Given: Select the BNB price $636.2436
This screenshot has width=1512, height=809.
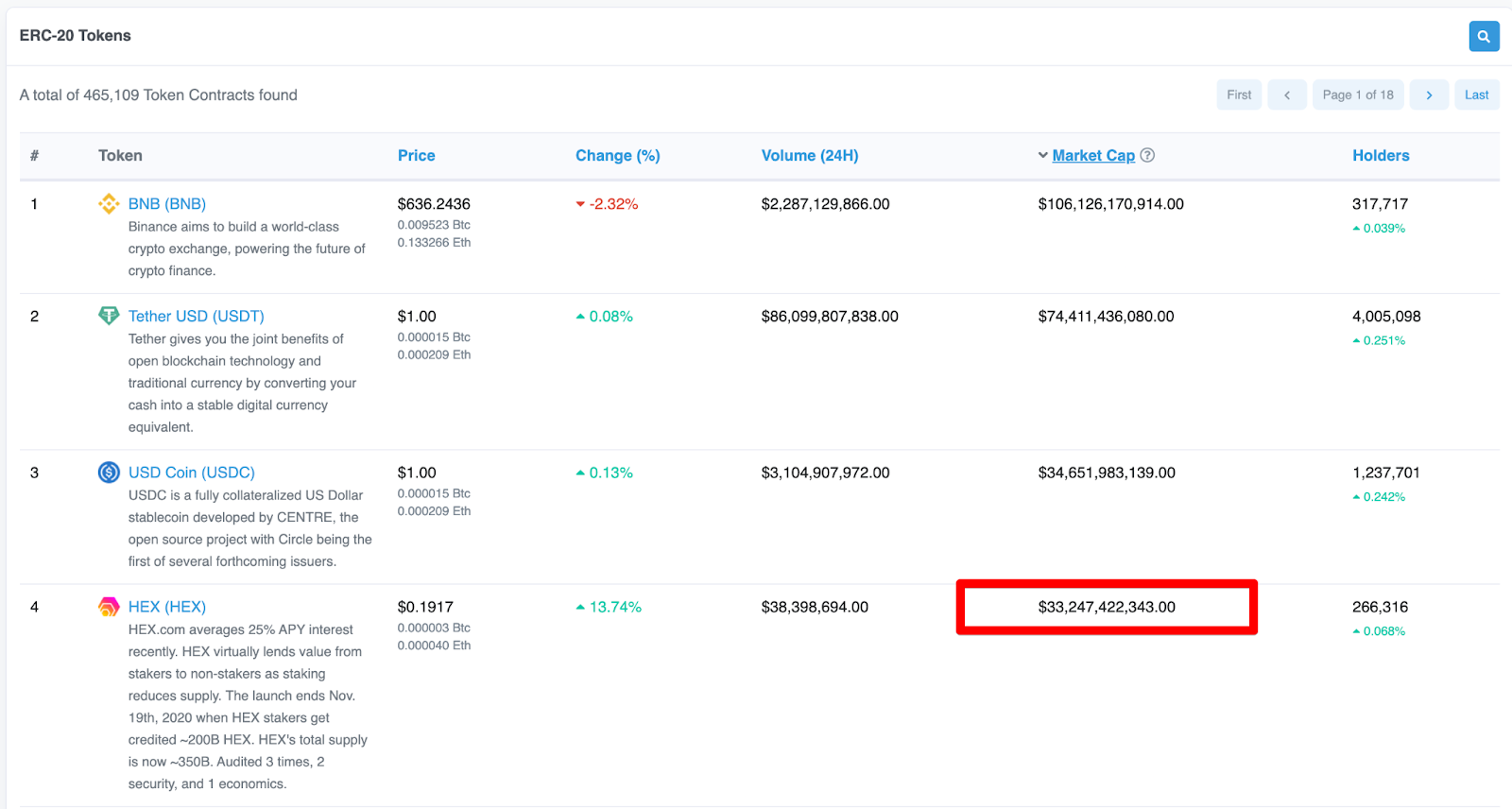Looking at the screenshot, I should click(434, 204).
